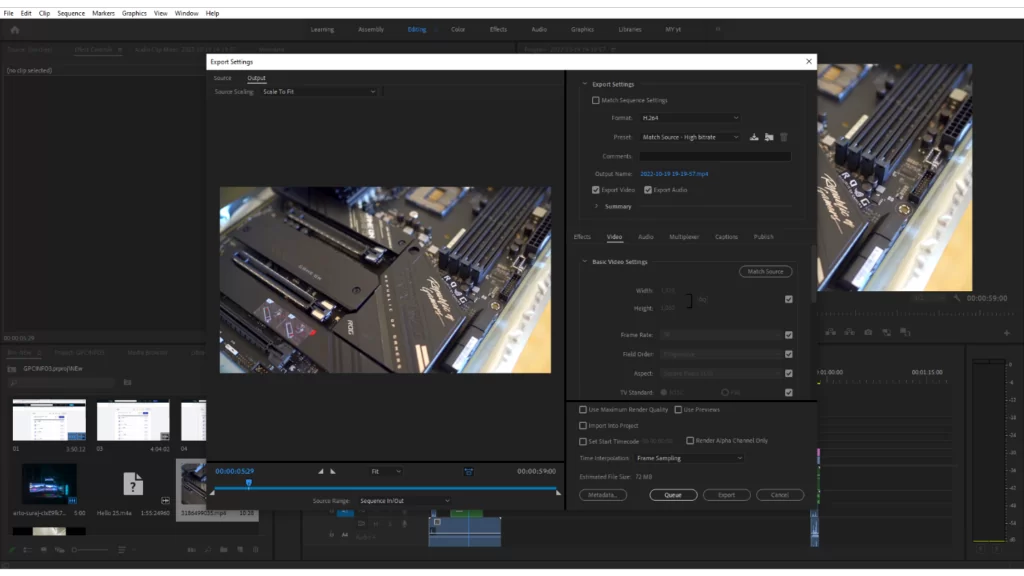
Task: Click the project panel trash Clear icon
Action: click(256, 550)
